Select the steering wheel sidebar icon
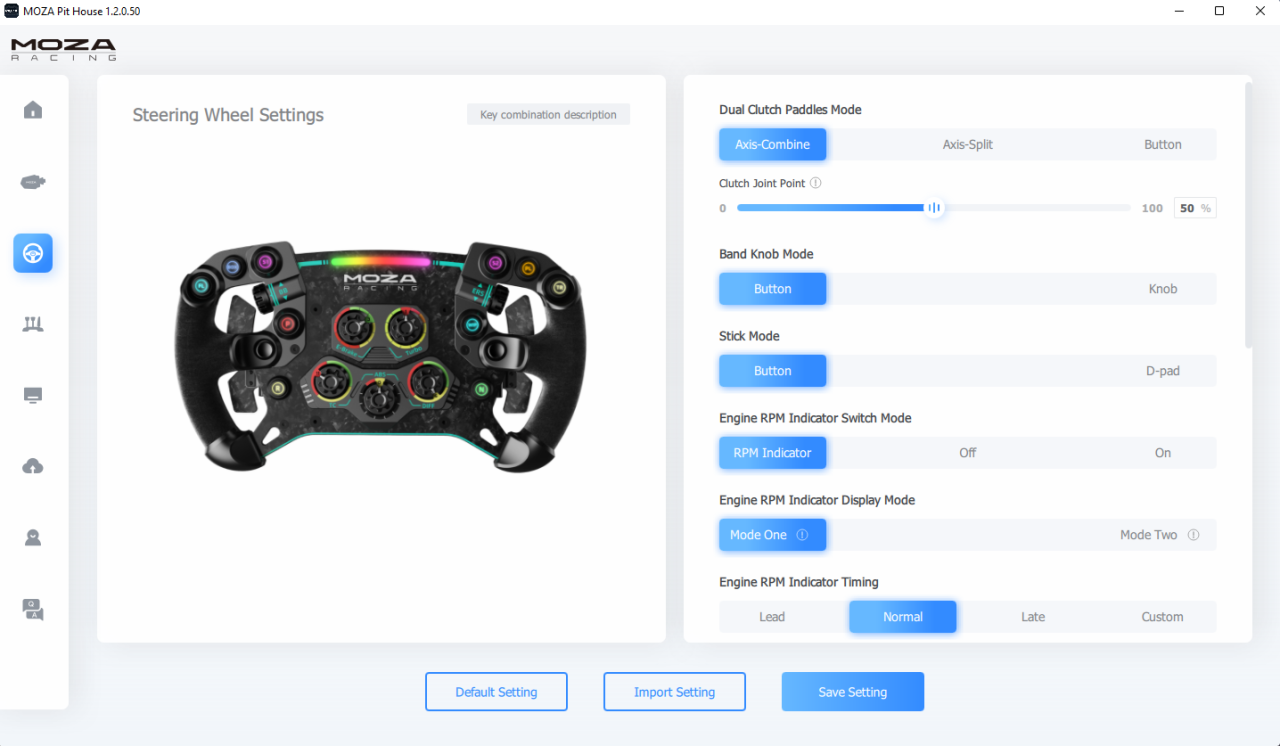Viewport: 1280px width, 746px height. (x=33, y=254)
